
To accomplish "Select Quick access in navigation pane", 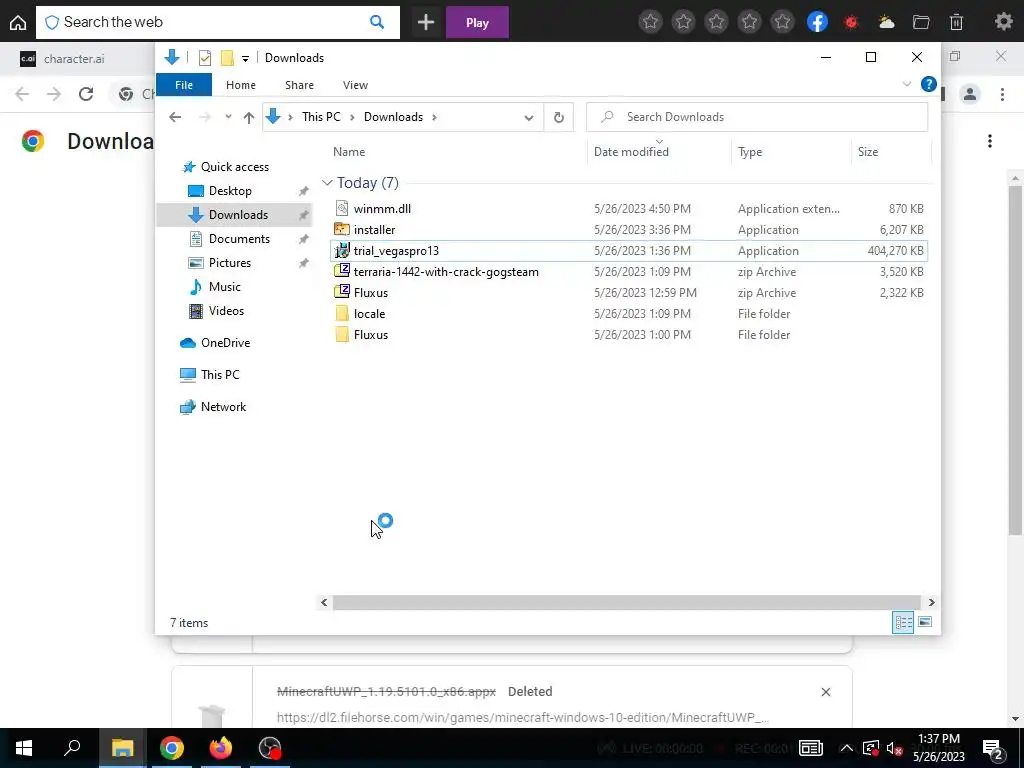I will point(234,167).
